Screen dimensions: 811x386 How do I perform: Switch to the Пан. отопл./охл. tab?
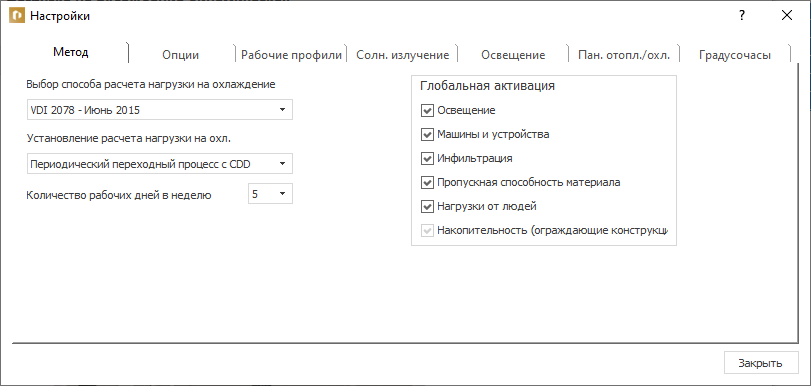(624, 55)
